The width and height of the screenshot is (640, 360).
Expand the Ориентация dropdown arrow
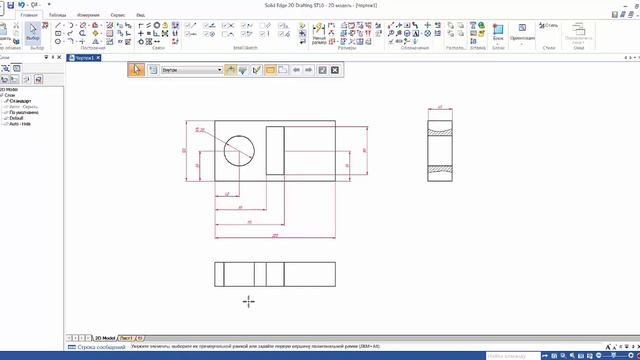point(522,43)
